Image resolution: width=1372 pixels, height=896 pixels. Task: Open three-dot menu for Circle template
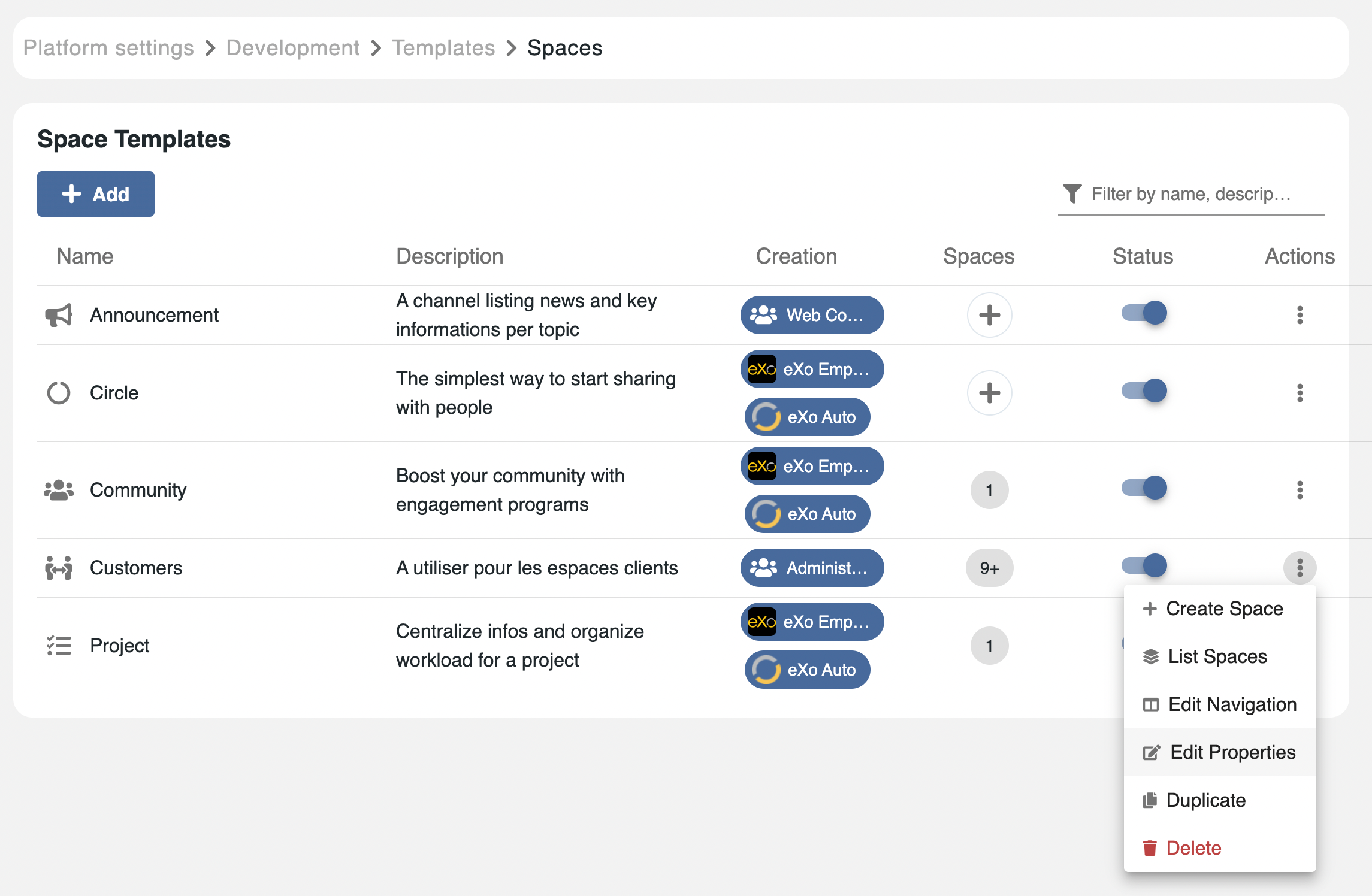click(x=1300, y=393)
